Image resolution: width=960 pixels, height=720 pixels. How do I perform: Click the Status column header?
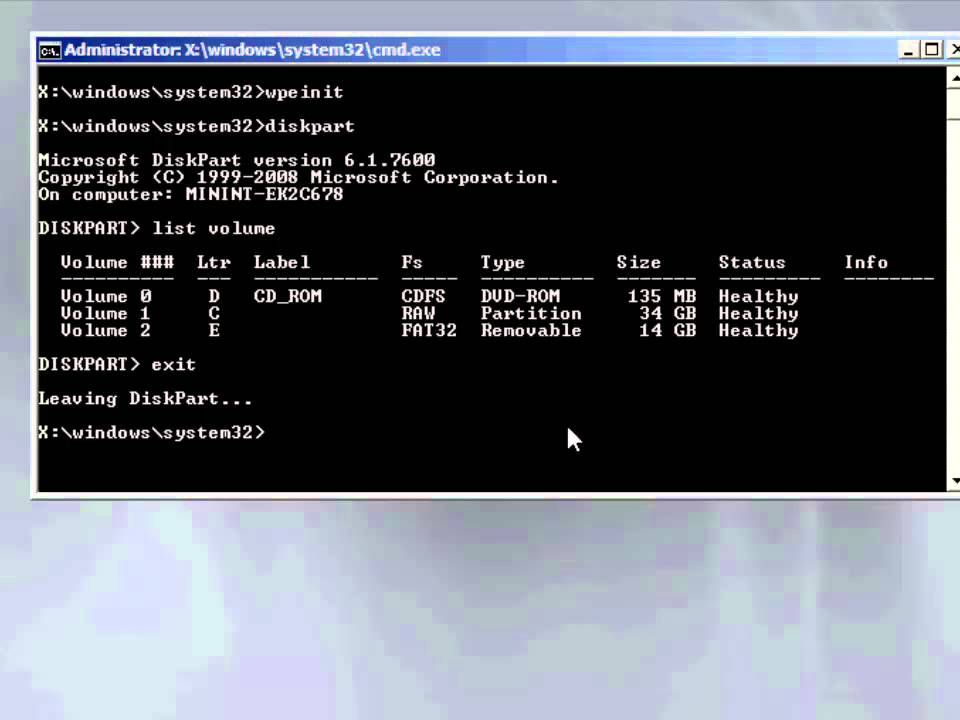click(752, 263)
